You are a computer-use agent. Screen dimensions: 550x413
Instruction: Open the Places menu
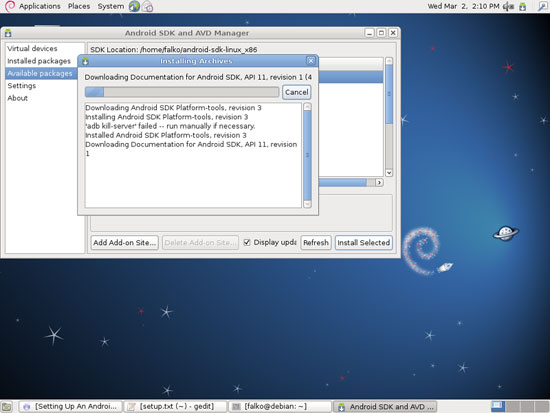point(79,6)
